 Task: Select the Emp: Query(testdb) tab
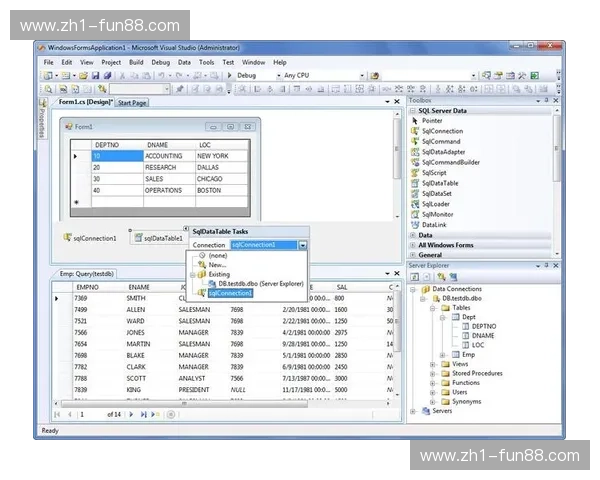(x=86, y=274)
